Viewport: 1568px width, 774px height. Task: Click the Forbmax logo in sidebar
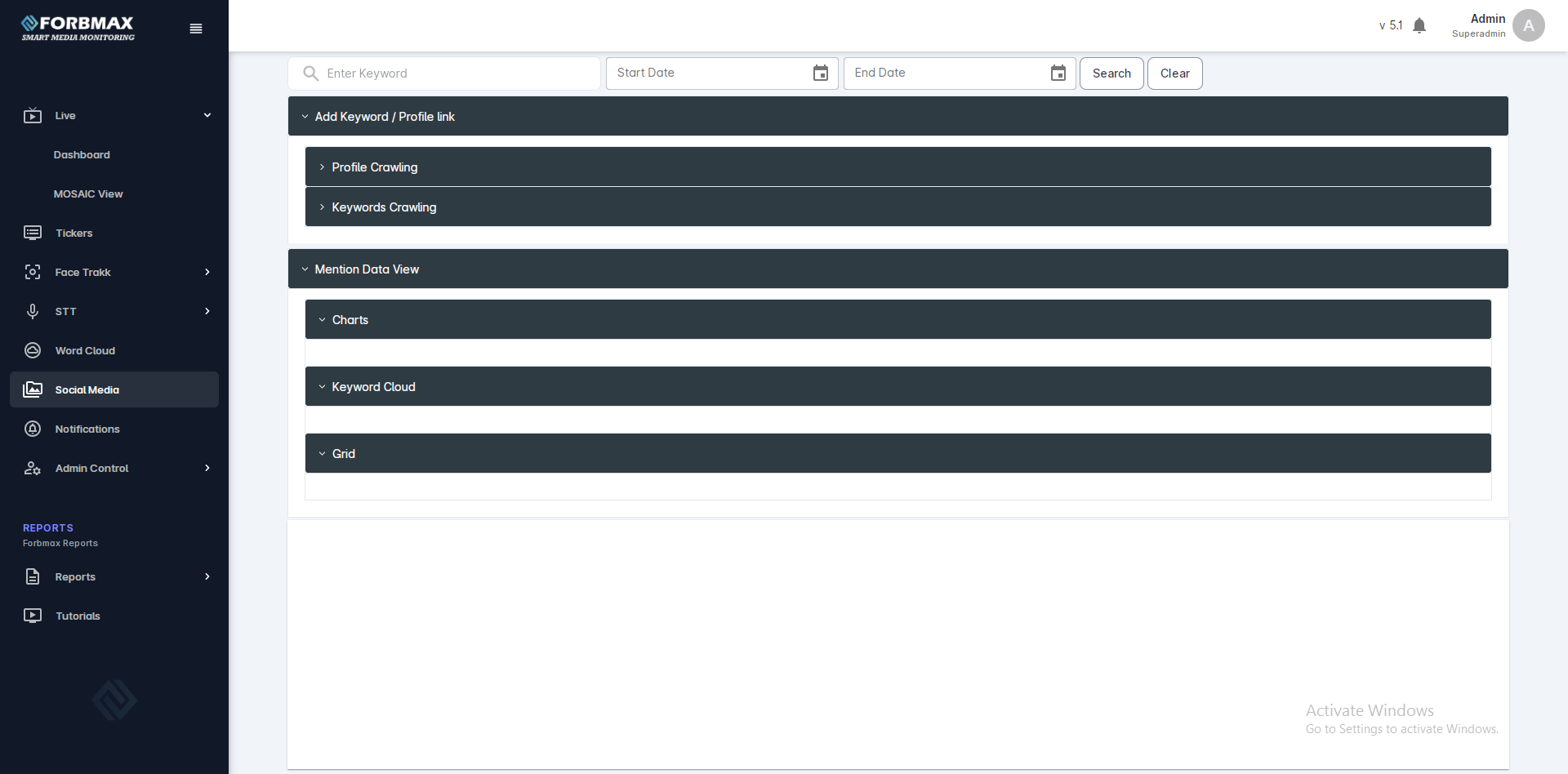78,28
